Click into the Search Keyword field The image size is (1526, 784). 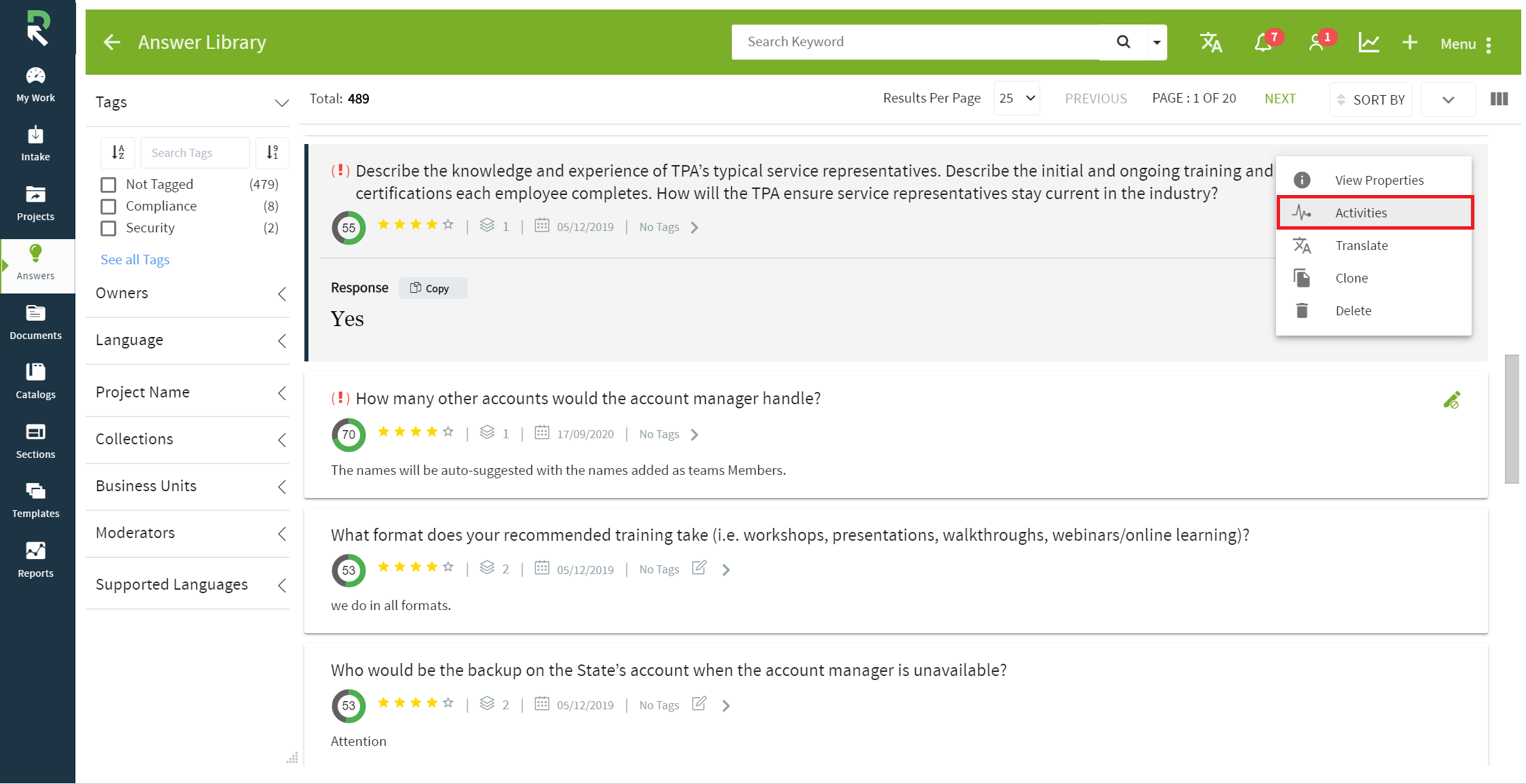click(915, 42)
